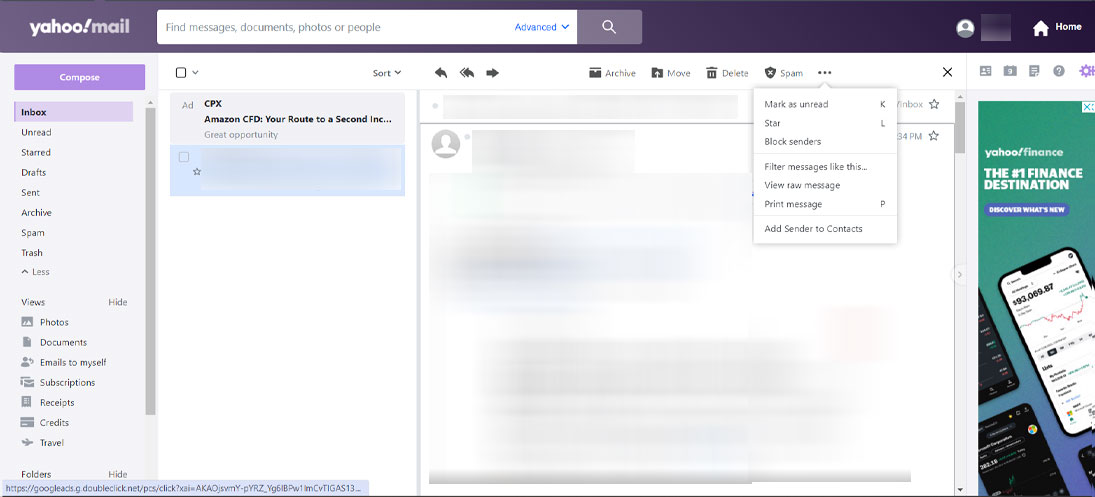
Task: Collapse folder list with Less
Action: pos(35,272)
